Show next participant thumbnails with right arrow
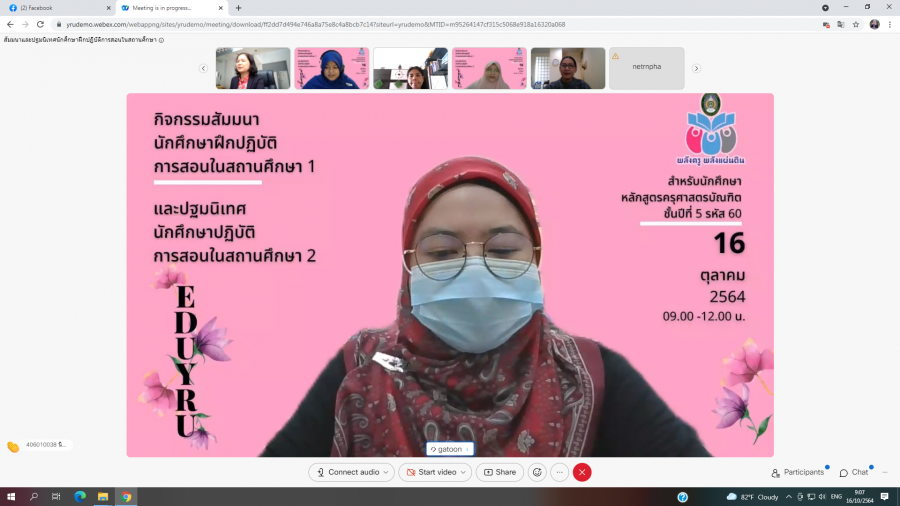900x506 pixels. click(696, 69)
